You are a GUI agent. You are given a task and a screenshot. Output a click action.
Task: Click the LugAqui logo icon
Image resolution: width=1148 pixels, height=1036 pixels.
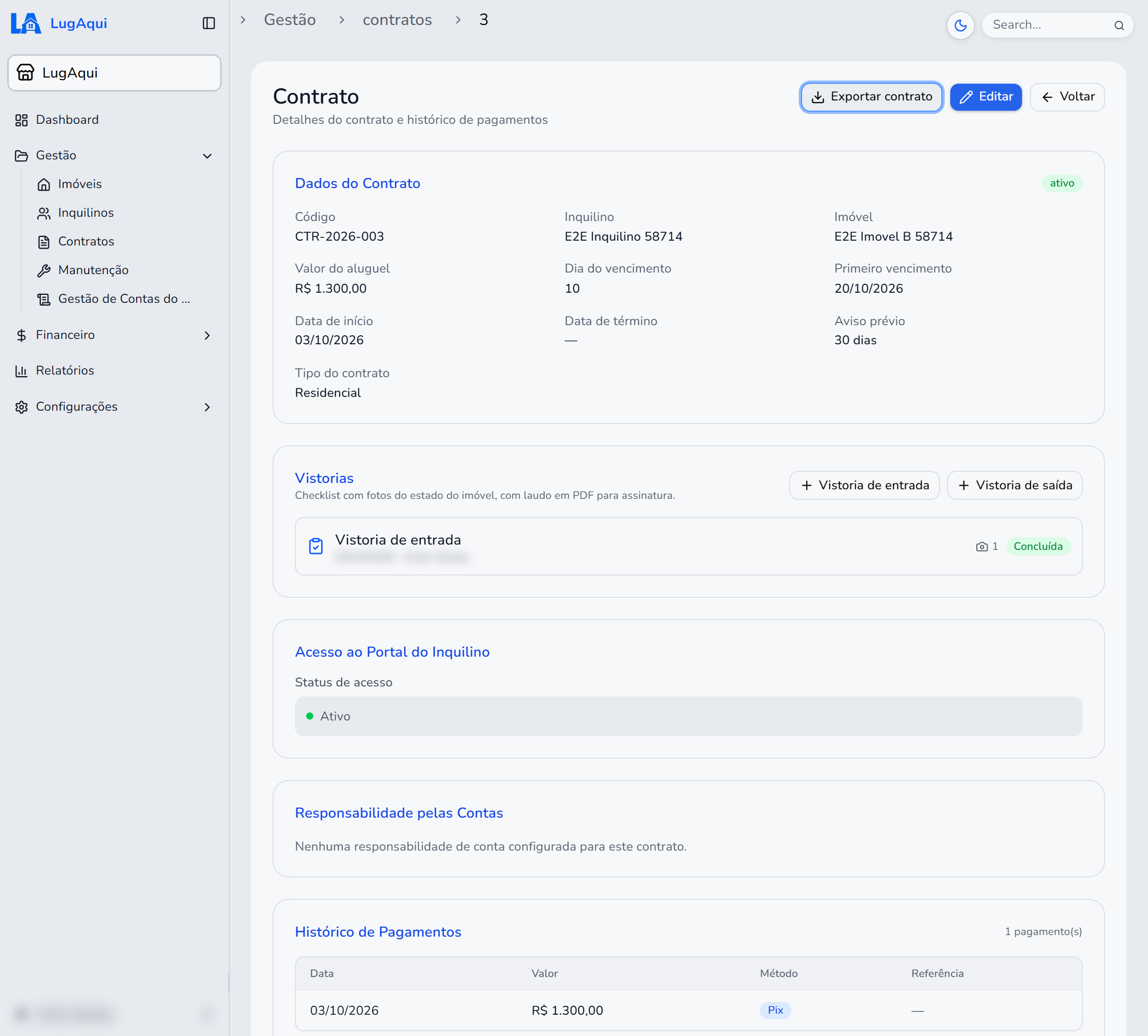click(x=26, y=23)
